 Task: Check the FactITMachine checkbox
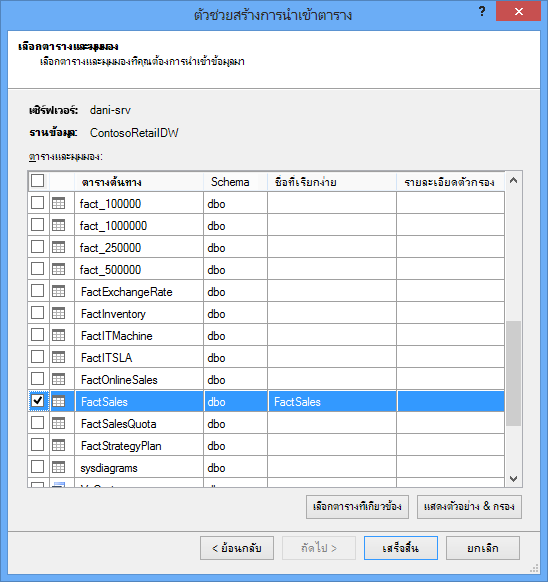(x=37, y=334)
